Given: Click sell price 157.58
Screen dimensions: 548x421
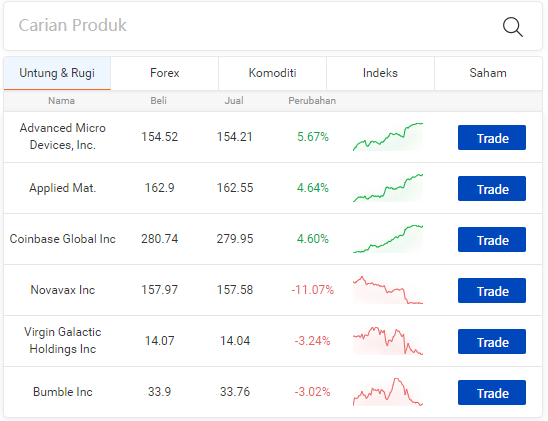Looking at the screenshot, I should (235, 290).
